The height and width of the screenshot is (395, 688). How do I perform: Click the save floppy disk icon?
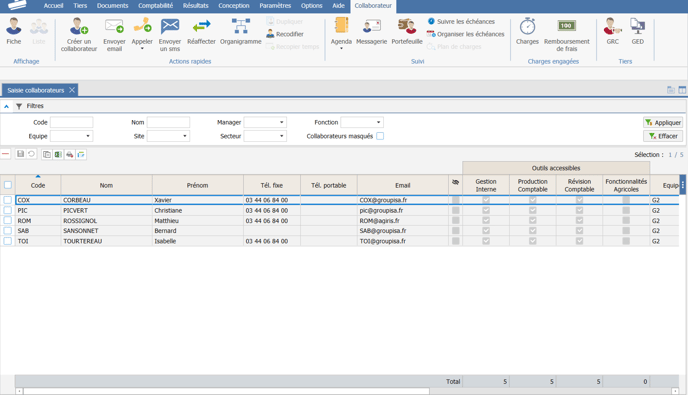20,154
